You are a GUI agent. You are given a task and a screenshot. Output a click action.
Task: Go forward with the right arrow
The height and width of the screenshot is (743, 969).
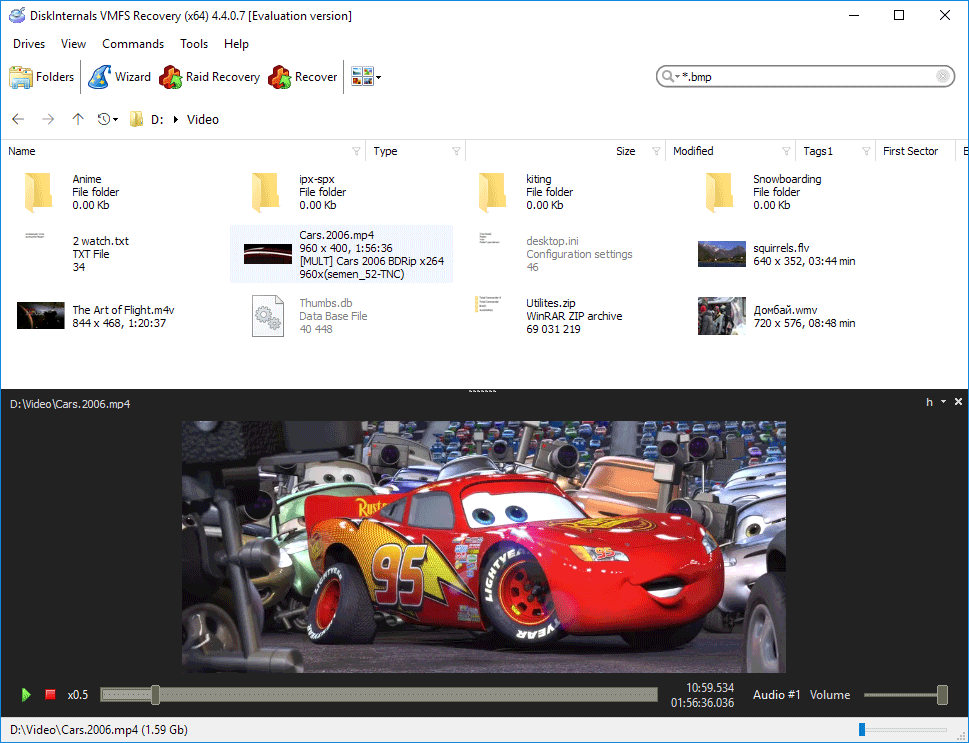pyautogui.click(x=48, y=119)
